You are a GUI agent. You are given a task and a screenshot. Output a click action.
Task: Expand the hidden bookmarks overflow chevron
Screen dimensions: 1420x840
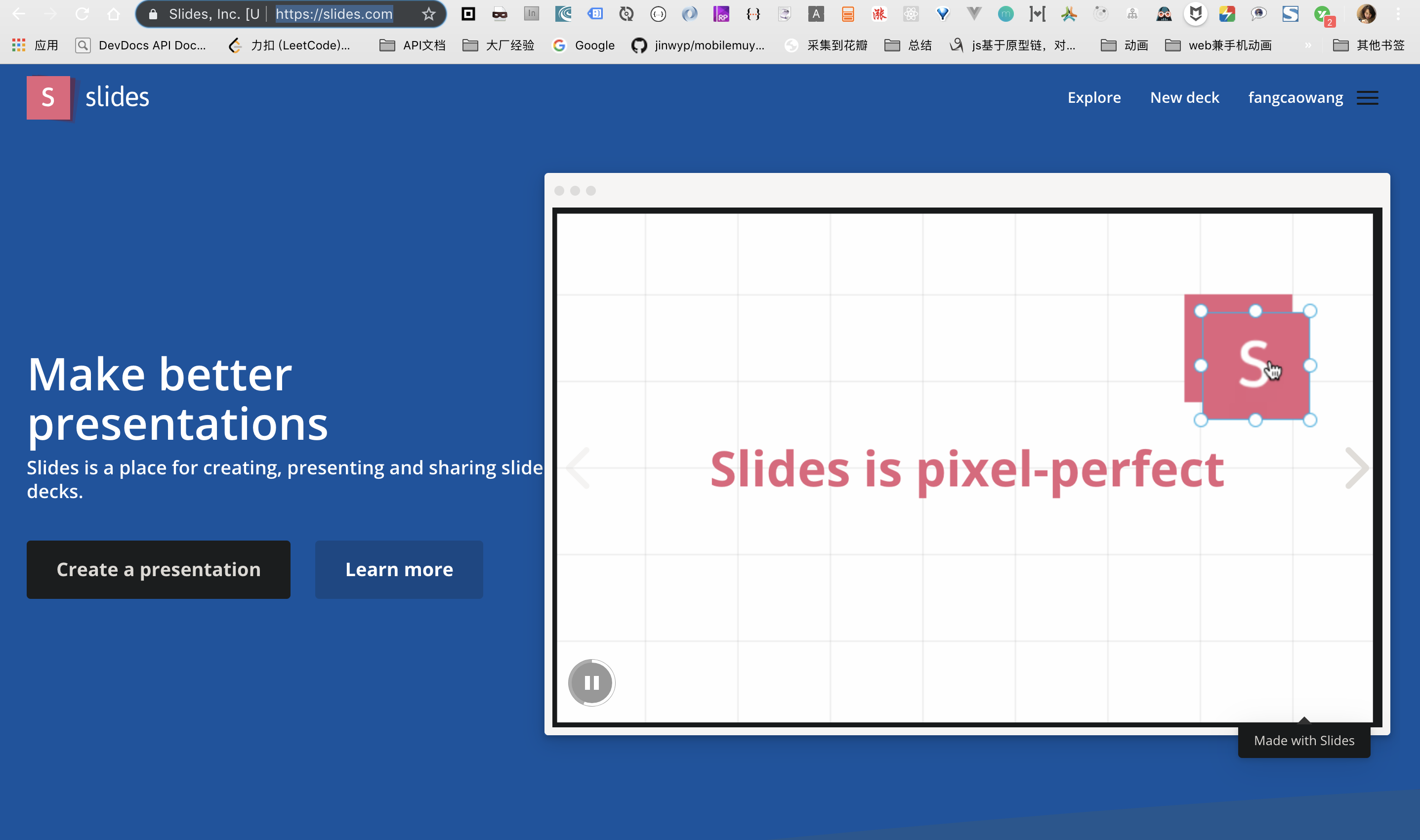click(x=1308, y=45)
